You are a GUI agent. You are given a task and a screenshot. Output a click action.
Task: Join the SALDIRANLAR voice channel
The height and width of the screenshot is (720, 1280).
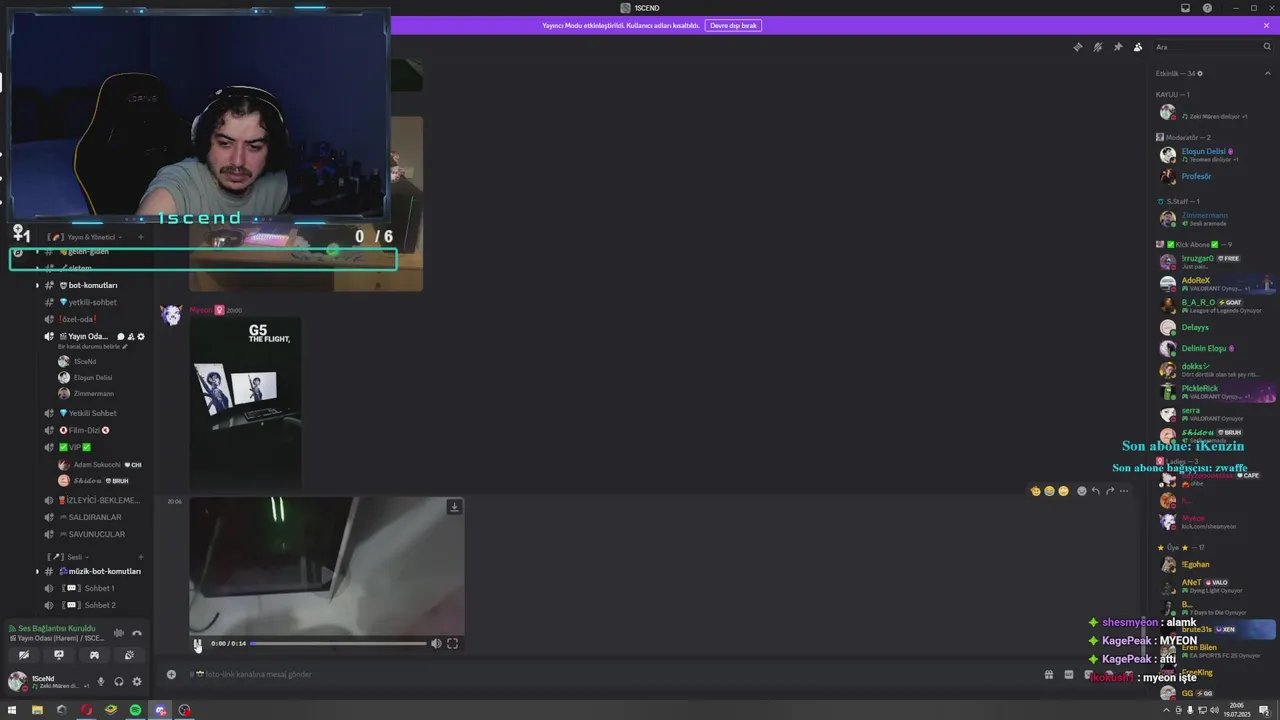click(x=95, y=517)
